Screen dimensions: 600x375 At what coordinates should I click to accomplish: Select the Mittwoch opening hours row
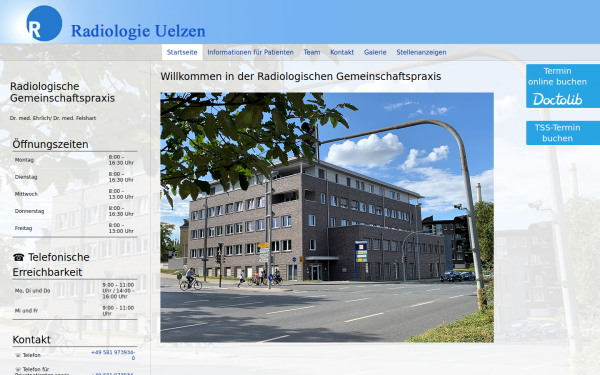75,194
